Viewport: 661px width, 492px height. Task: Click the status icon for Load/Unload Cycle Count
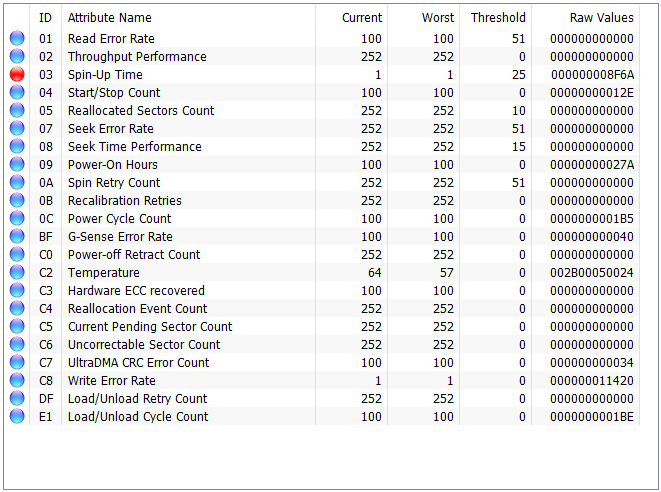pyautogui.click(x=17, y=416)
